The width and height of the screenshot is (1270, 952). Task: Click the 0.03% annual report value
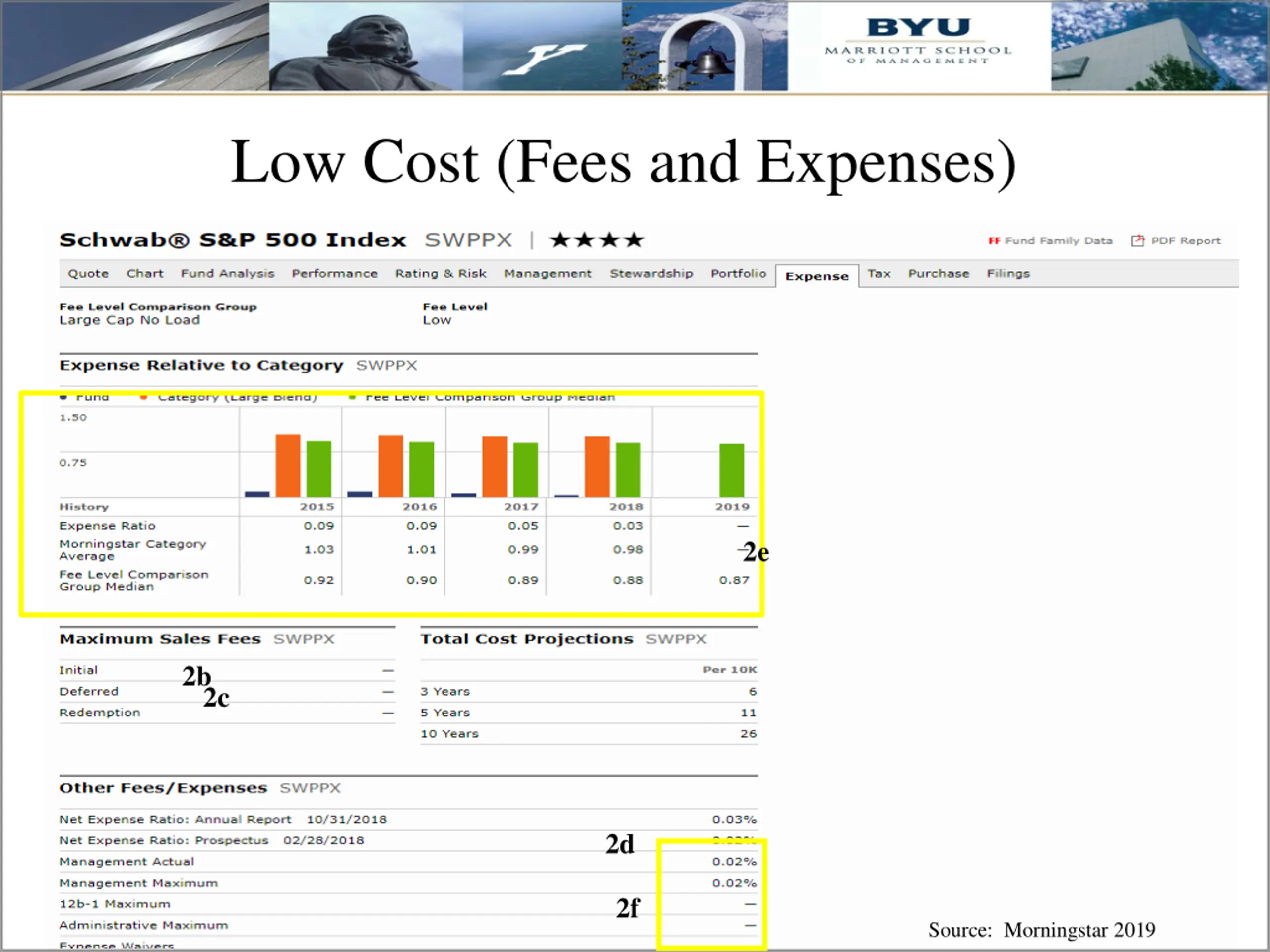coord(734,820)
